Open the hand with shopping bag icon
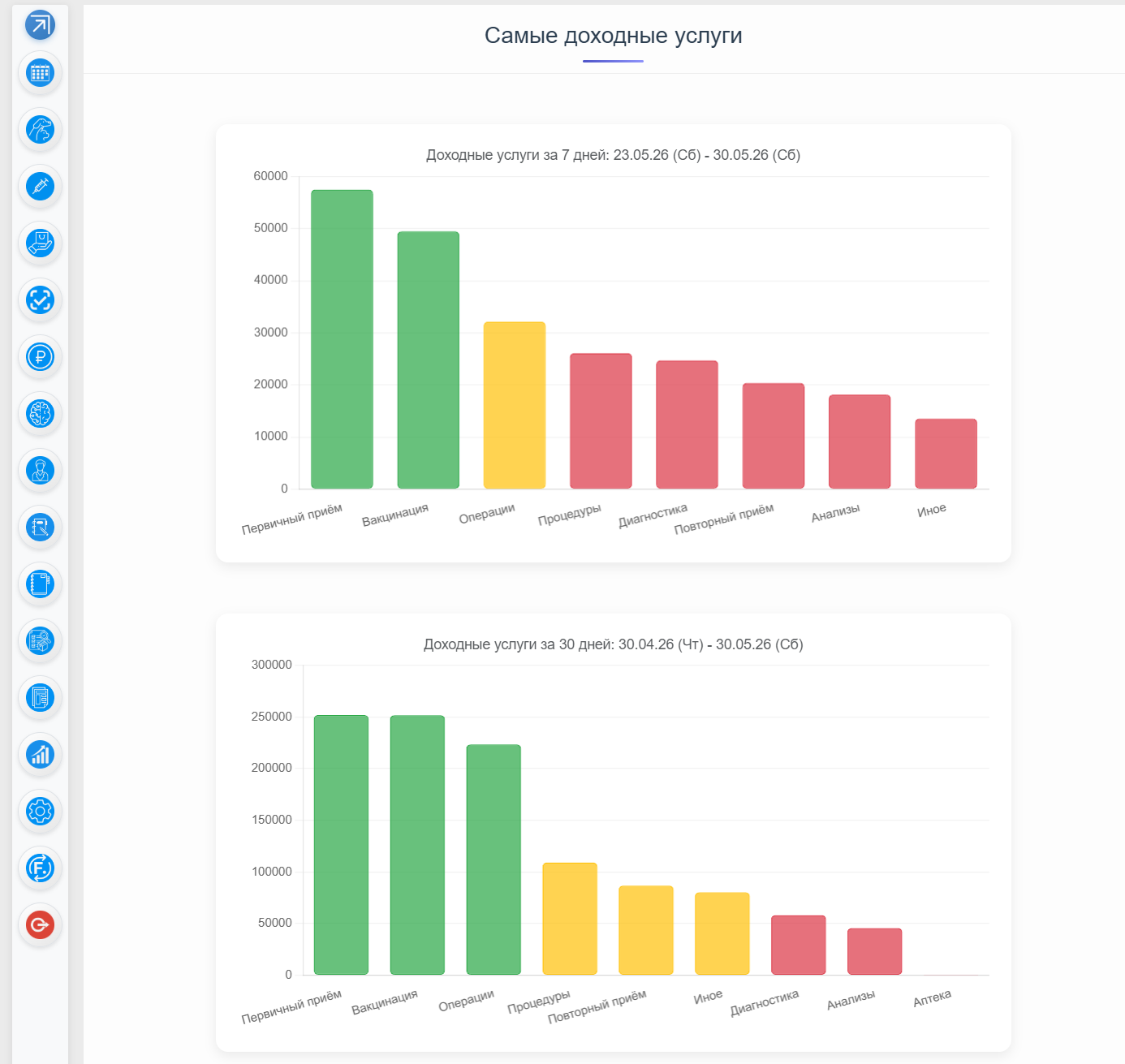The width and height of the screenshot is (1125, 1064). [40, 243]
